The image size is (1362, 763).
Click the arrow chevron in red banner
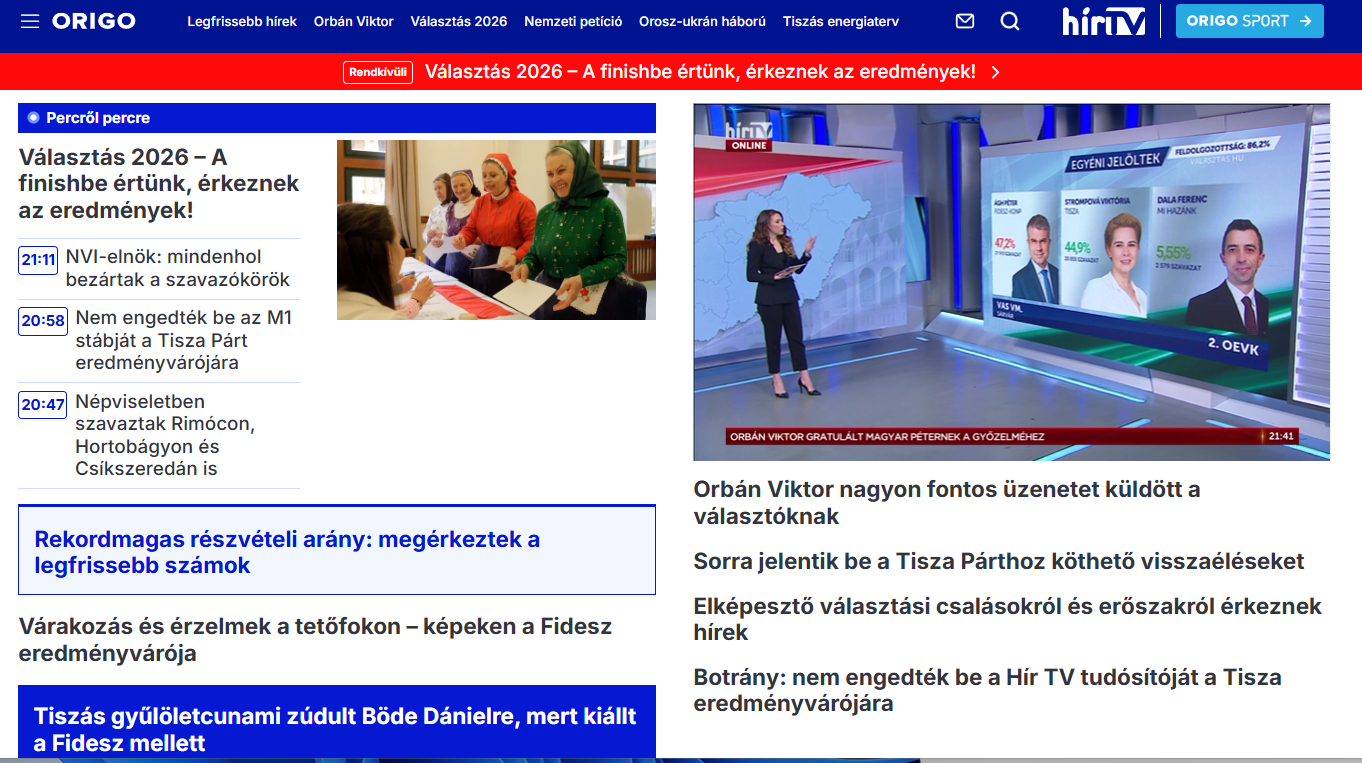pyautogui.click(x=995, y=72)
